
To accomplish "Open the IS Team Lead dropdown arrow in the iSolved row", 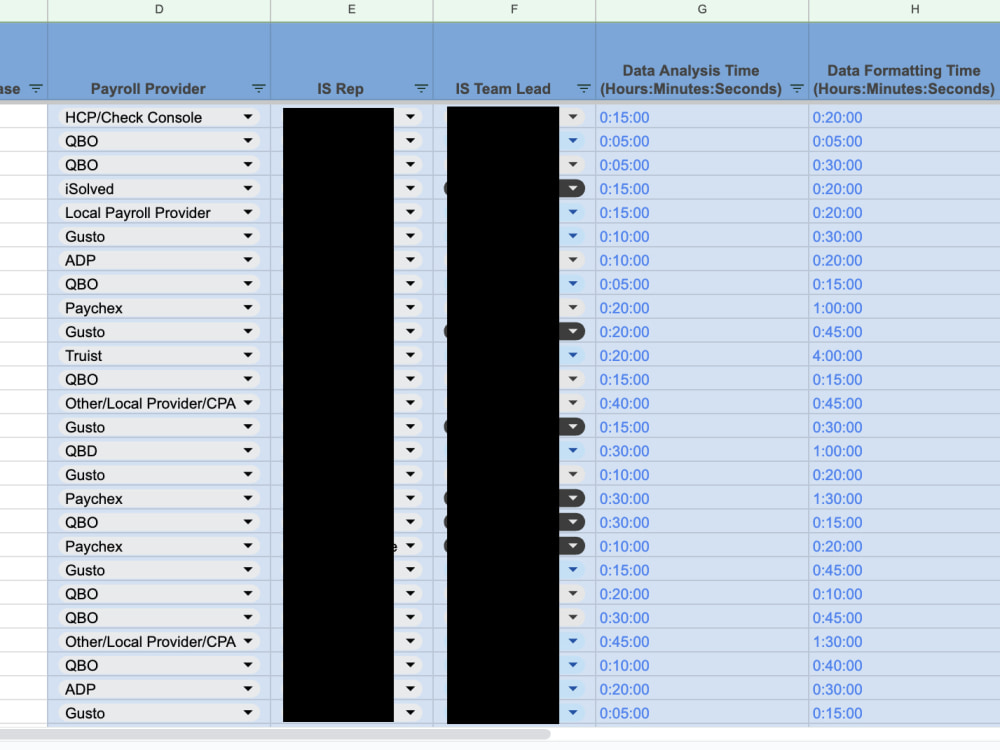I will (573, 189).
